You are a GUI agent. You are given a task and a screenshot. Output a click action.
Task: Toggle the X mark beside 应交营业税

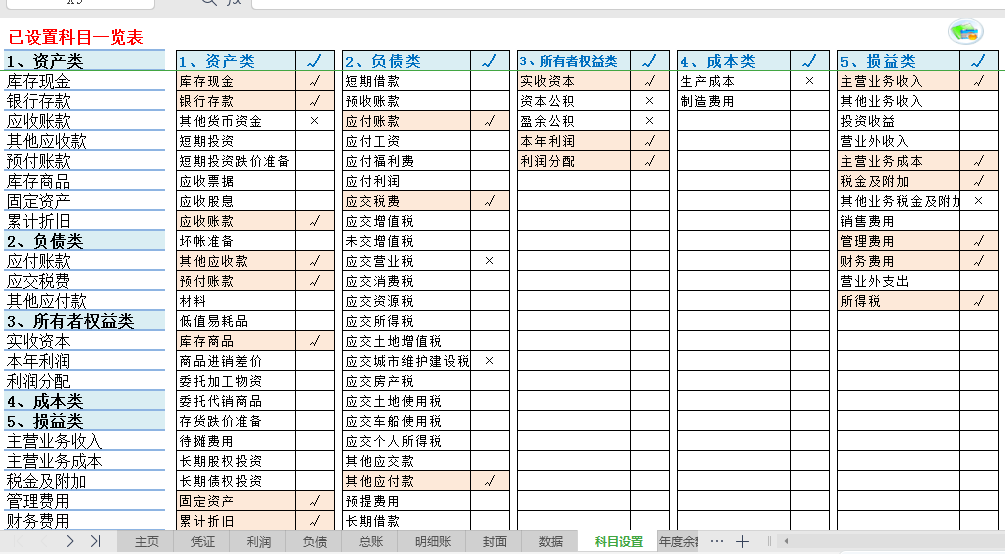(490, 261)
